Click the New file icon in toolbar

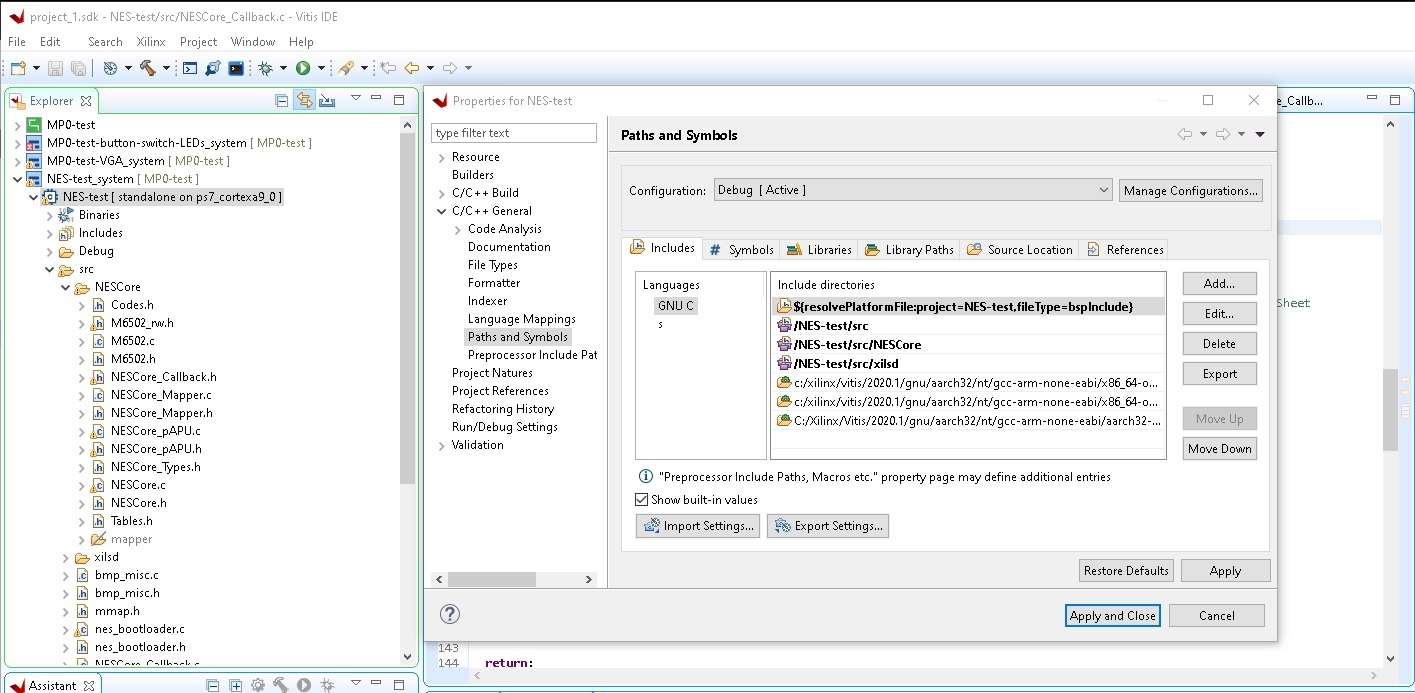click(x=18, y=68)
